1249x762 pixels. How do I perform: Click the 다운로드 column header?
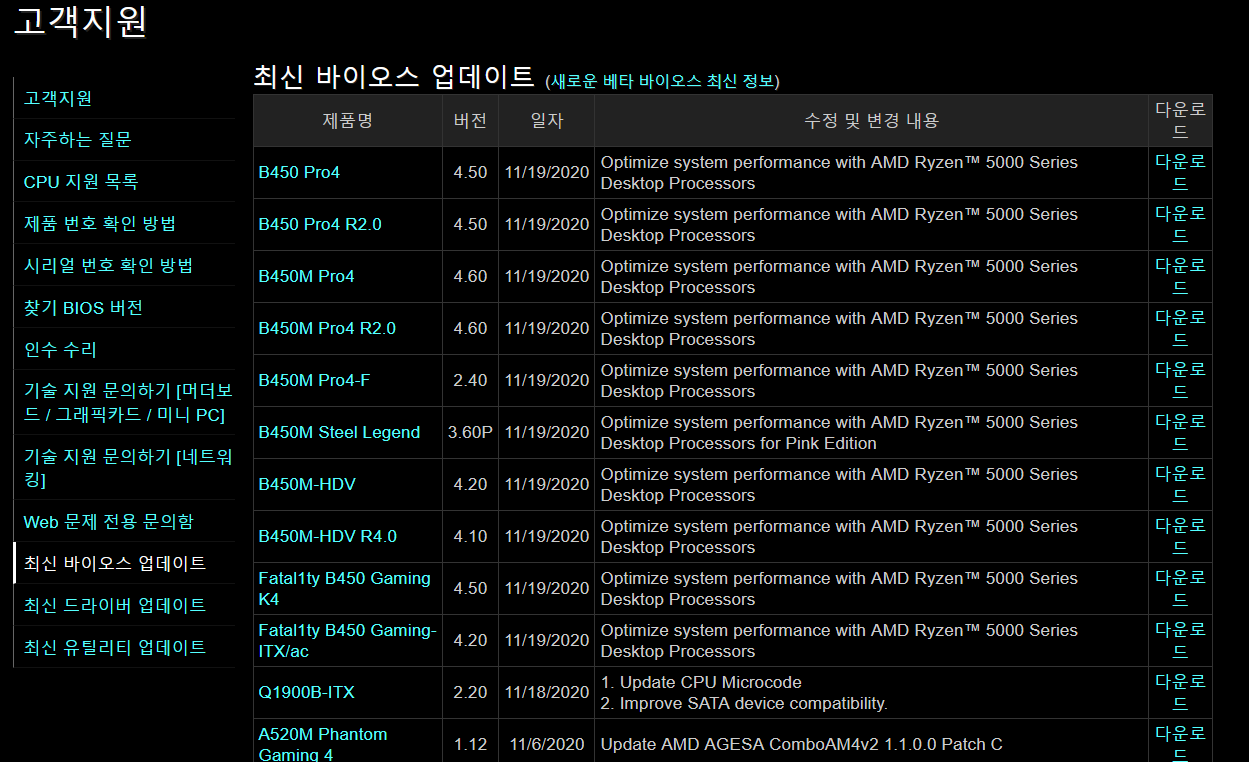tap(1180, 120)
